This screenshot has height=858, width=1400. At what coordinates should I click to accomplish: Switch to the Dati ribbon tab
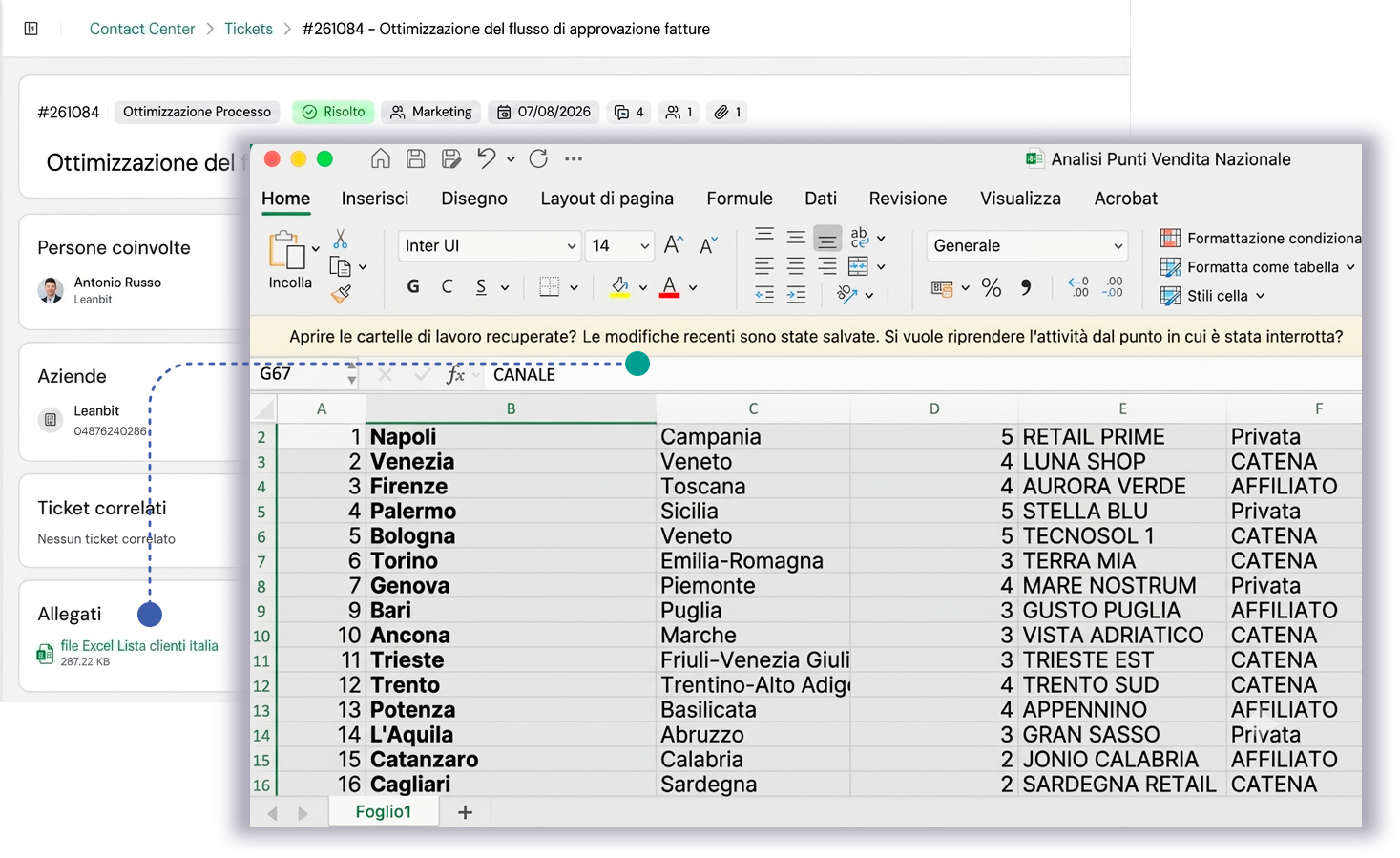coord(821,199)
